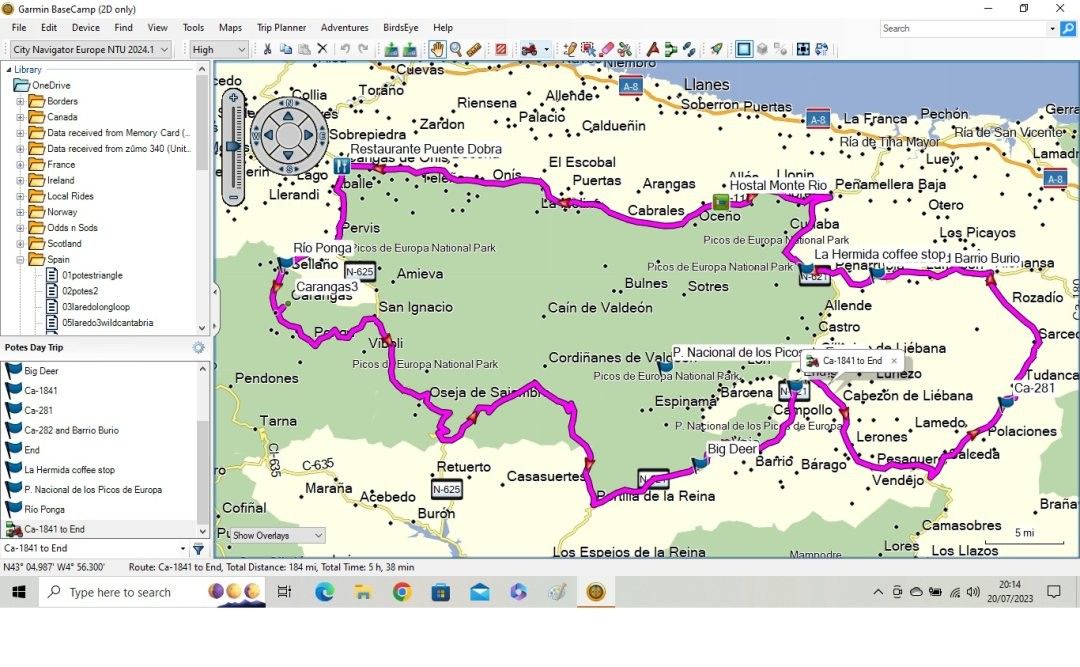Open the Ca-1841 to End filter dropdown
This screenshot has width=1080, height=667.
click(183, 548)
